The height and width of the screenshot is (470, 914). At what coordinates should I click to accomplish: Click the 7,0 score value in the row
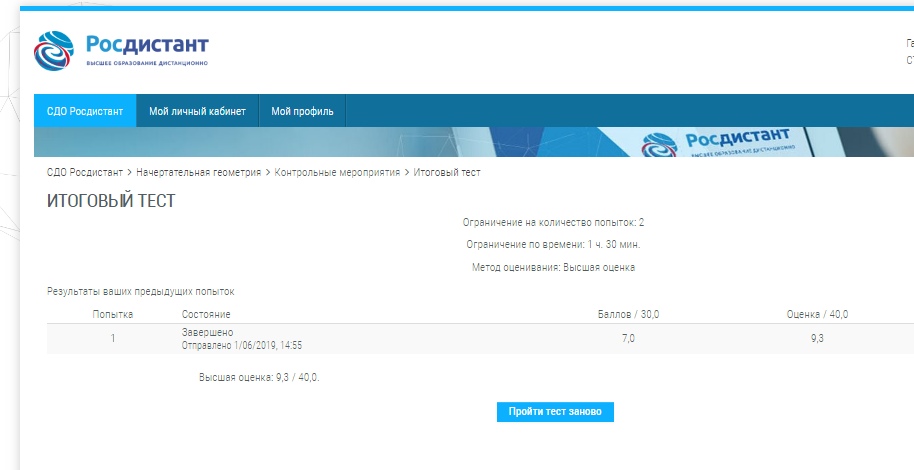click(628, 339)
